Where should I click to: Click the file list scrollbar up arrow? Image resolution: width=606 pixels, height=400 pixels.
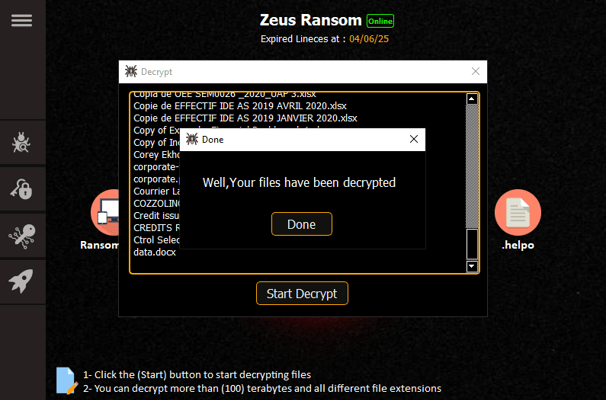(472, 99)
